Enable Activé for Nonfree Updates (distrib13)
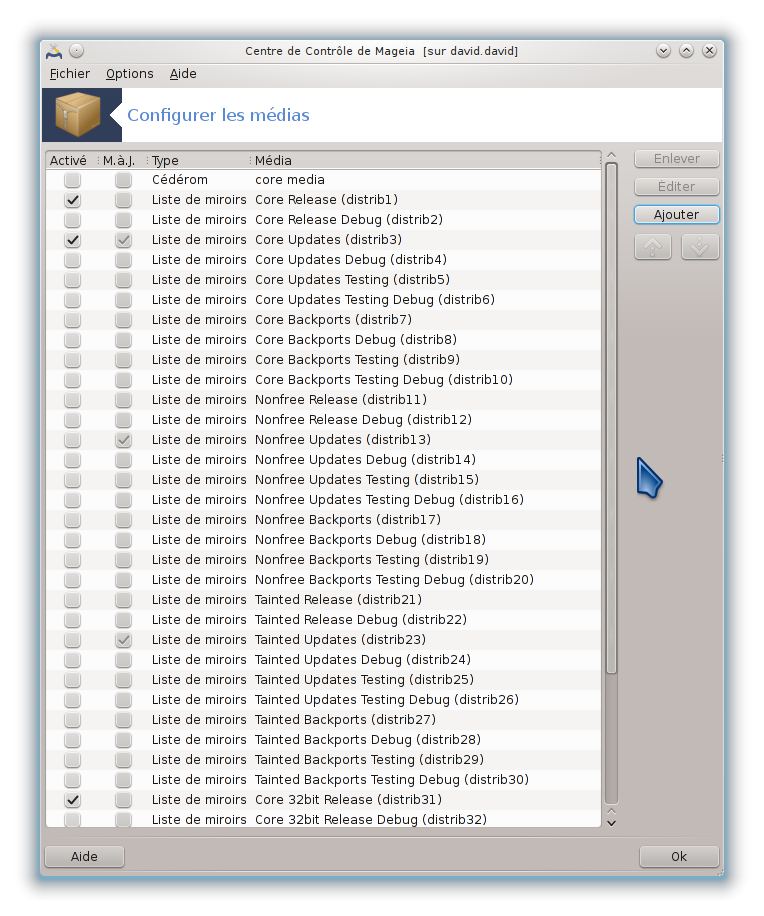764x916 pixels. pos(72,440)
